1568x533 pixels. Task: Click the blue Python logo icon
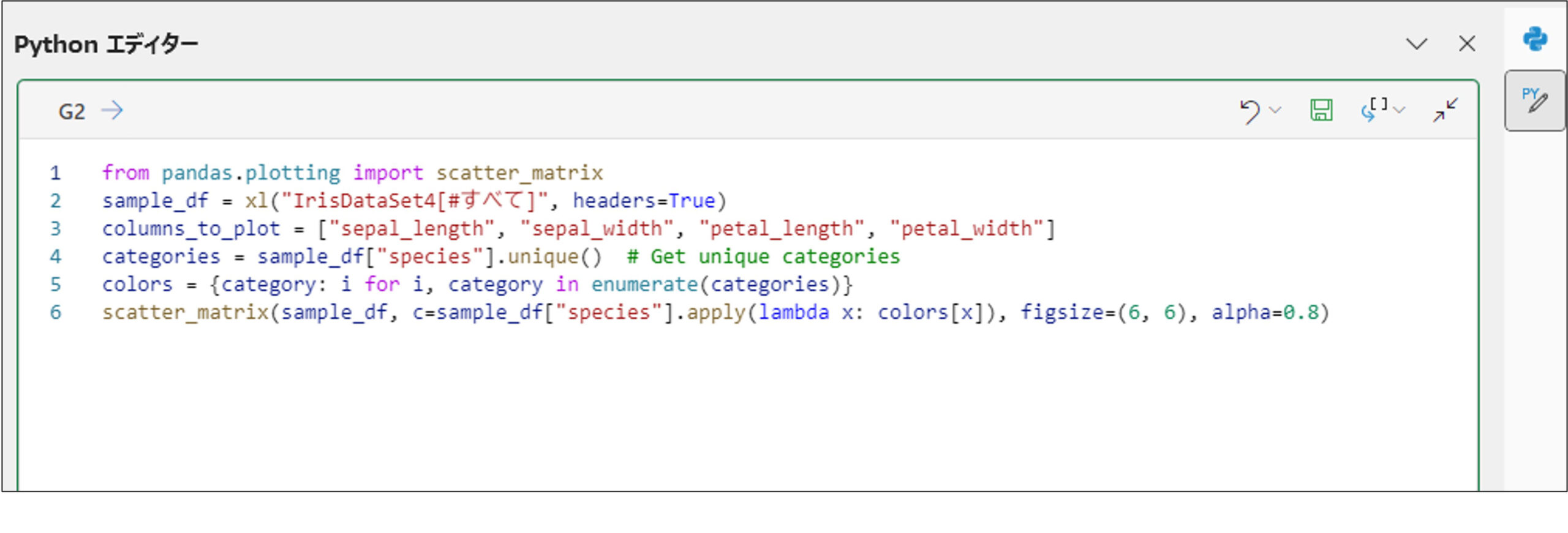1535,40
